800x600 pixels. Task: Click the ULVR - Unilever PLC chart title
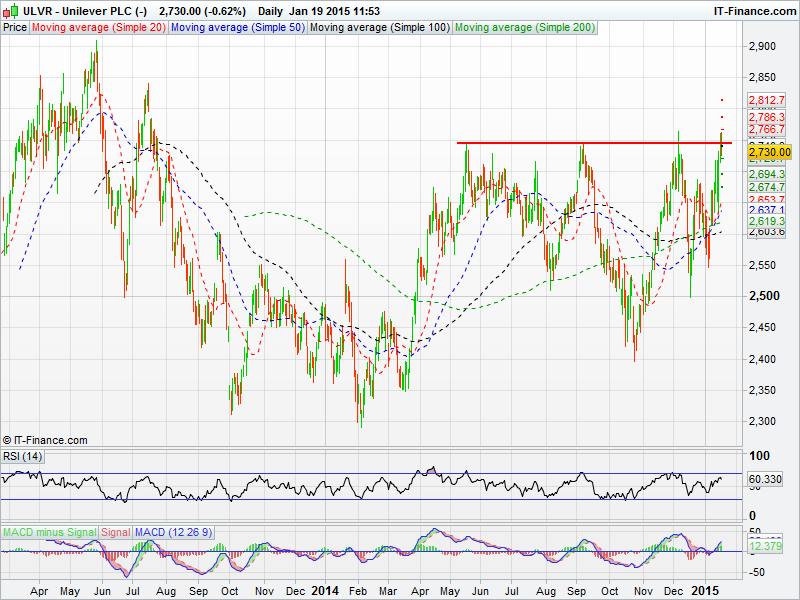pyautogui.click(x=75, y=10)
